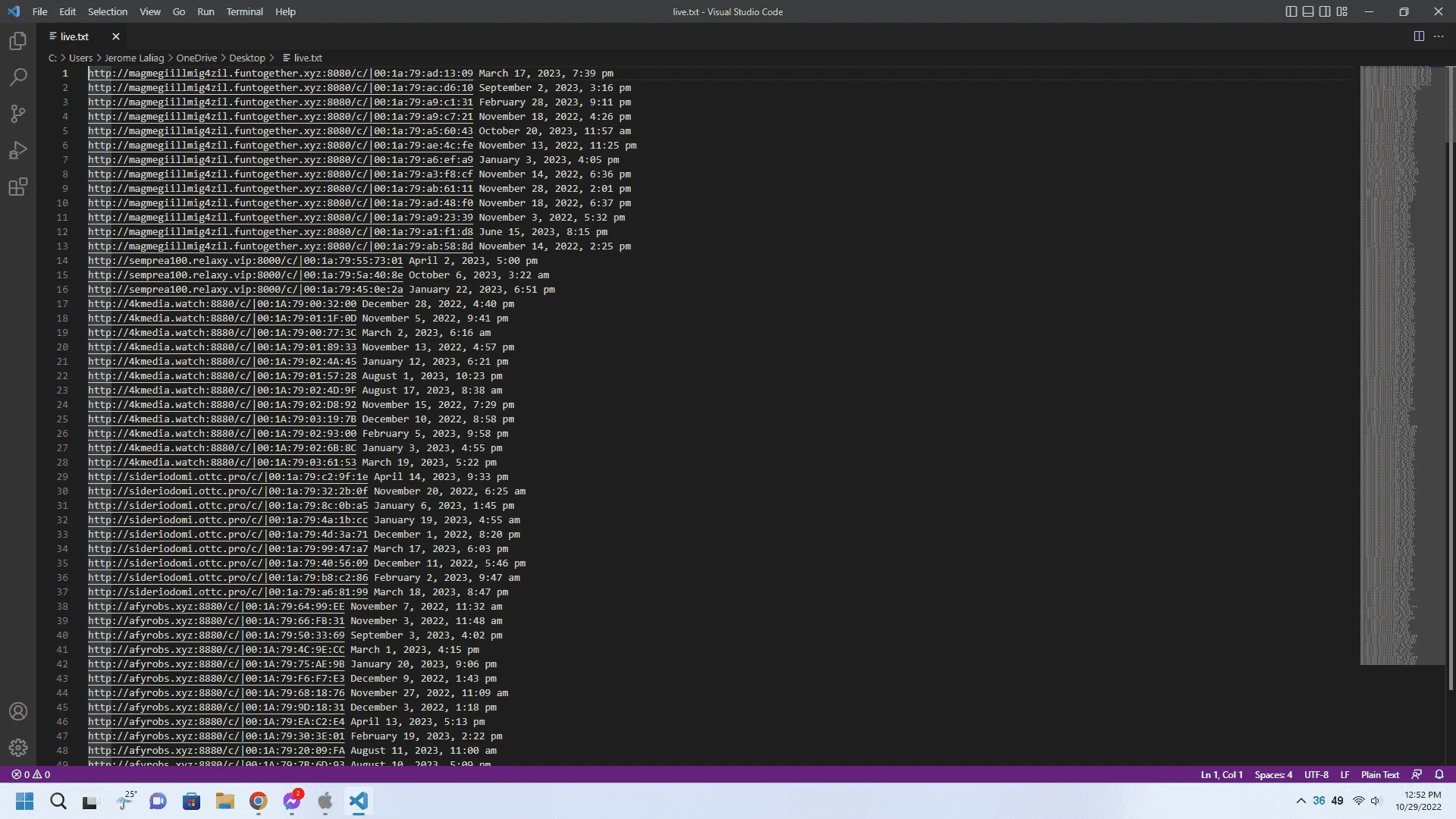The width and height of the screenshot is (1456, 819).
Task: Open the Help menu
Action: click(285, 11)
